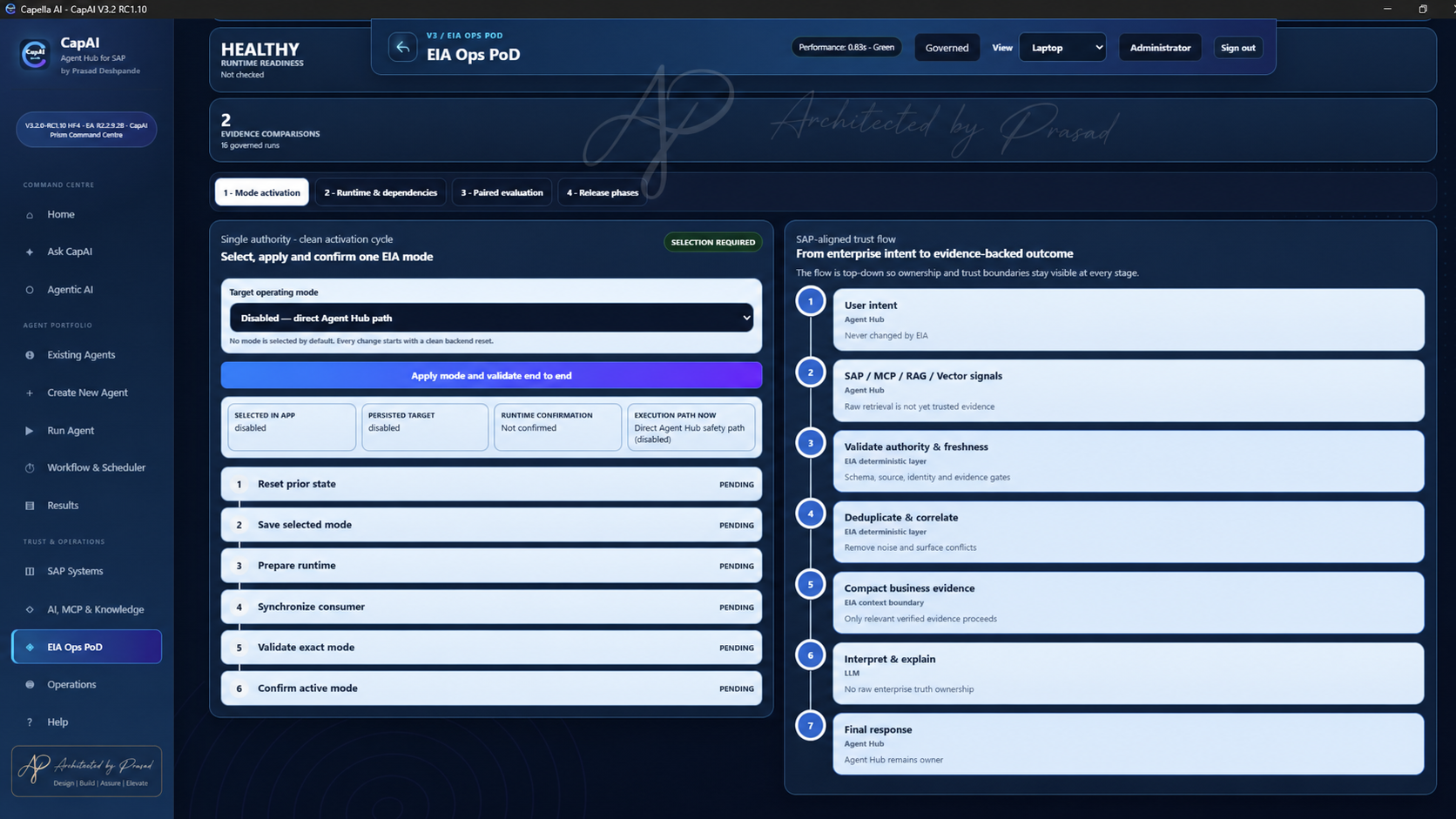Click the Architected by Prasad signature badge
Viewport: 1456px width, 819px height.
pyautogui.click(x=86, y=771)
